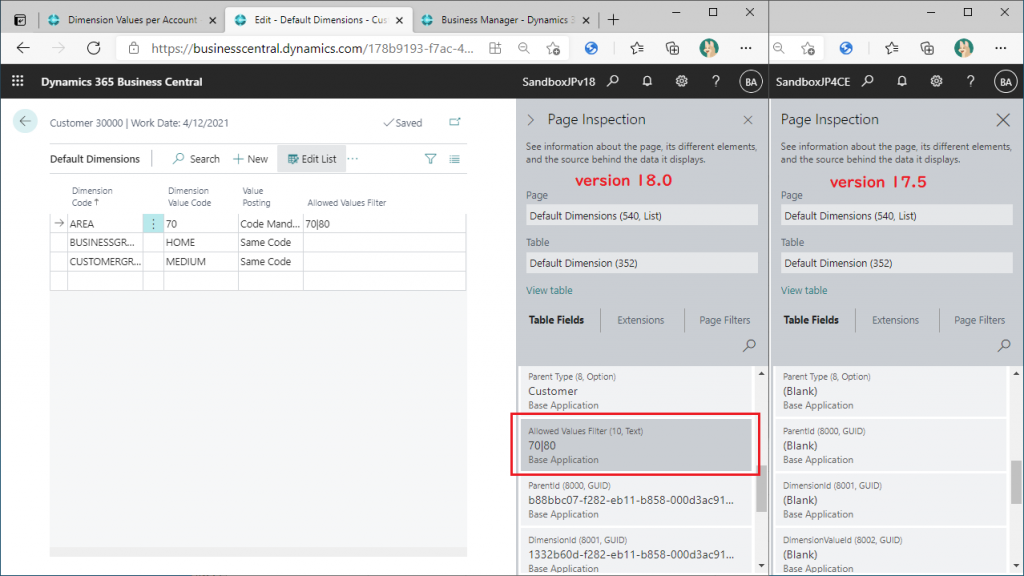The width and height of the screenshot is (1024, 576).
Task: Click the split screen icon in address bar
Action: click(495, 48)
